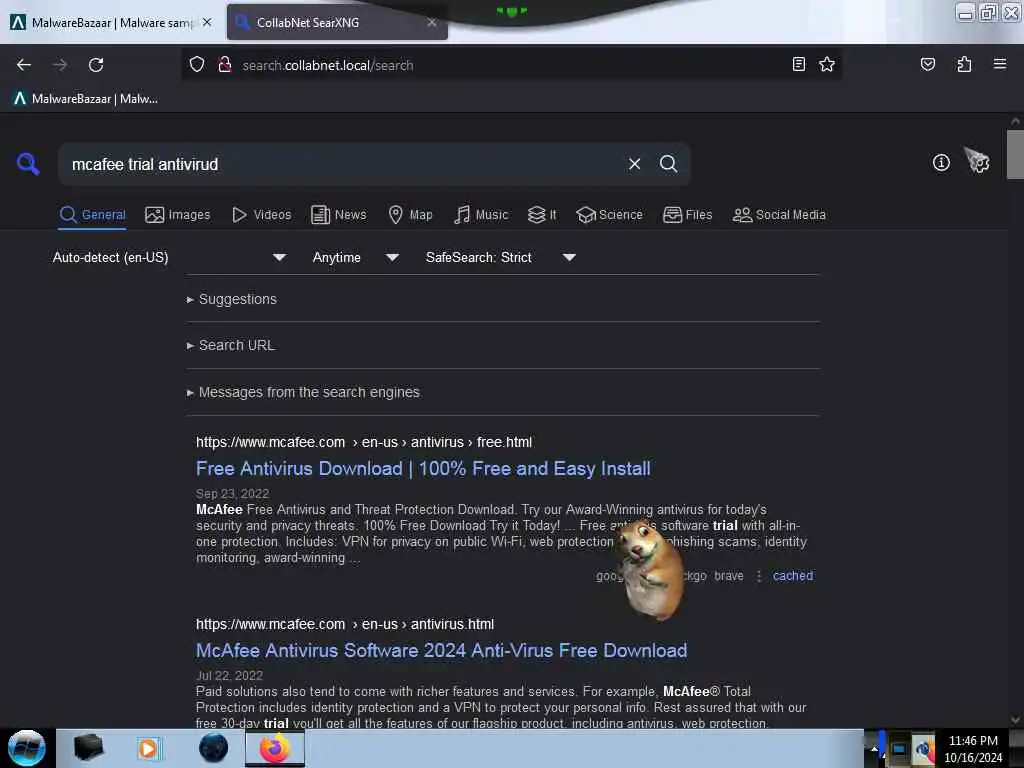Switch to the IT category
Screen dimensions: 1024x768
click(x=542, y=215)
